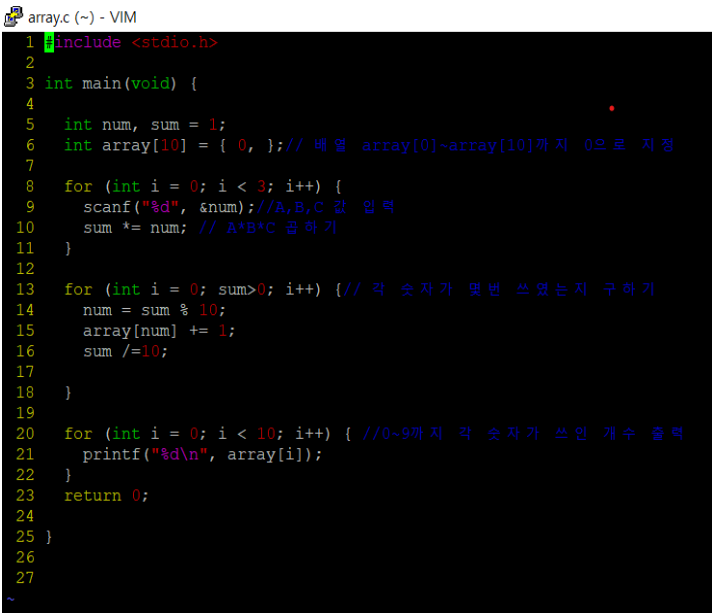Image resolution: width=714 pixels, height=615 pixels.
Task: Click the 'sum>0' for loop header on line 13
Action: click(203, 290)
